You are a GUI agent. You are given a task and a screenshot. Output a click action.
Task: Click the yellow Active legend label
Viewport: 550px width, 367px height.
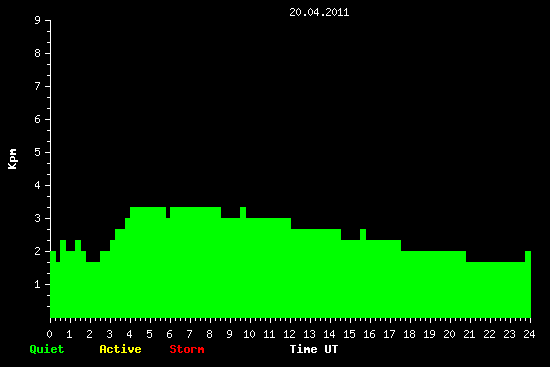(120, 349)
